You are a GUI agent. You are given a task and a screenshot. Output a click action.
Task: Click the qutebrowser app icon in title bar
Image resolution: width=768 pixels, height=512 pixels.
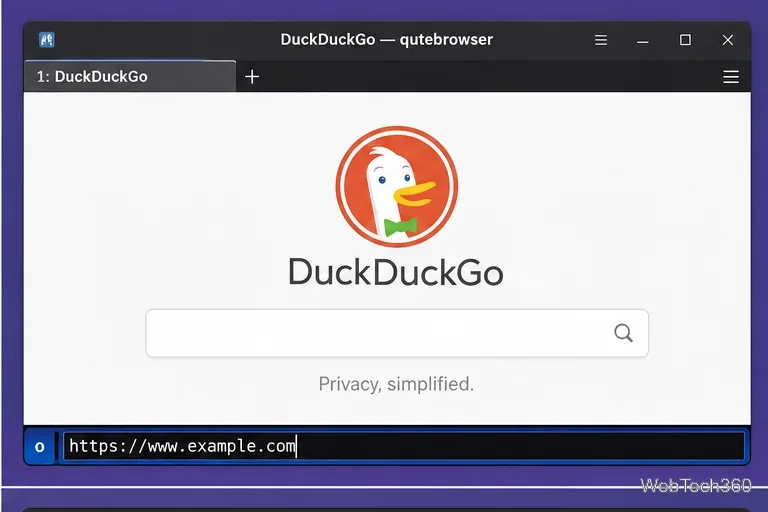[47, 40]
